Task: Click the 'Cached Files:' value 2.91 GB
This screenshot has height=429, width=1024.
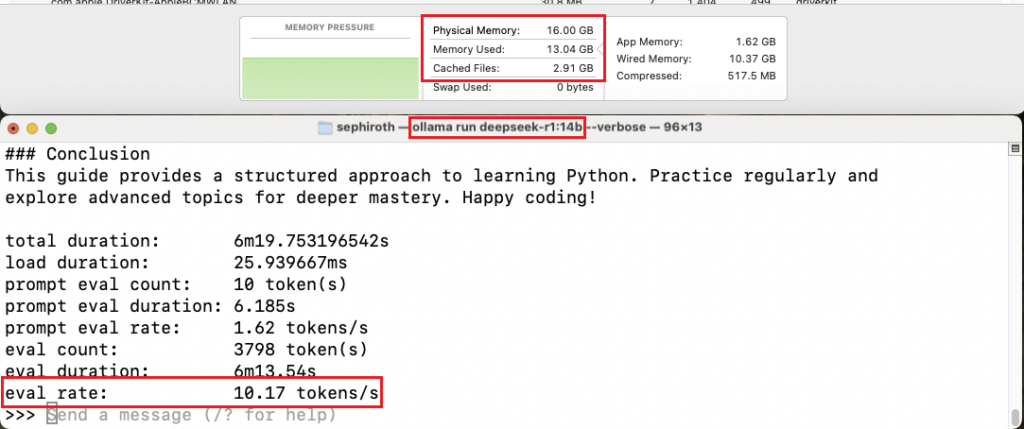Action: pos(573,68)
